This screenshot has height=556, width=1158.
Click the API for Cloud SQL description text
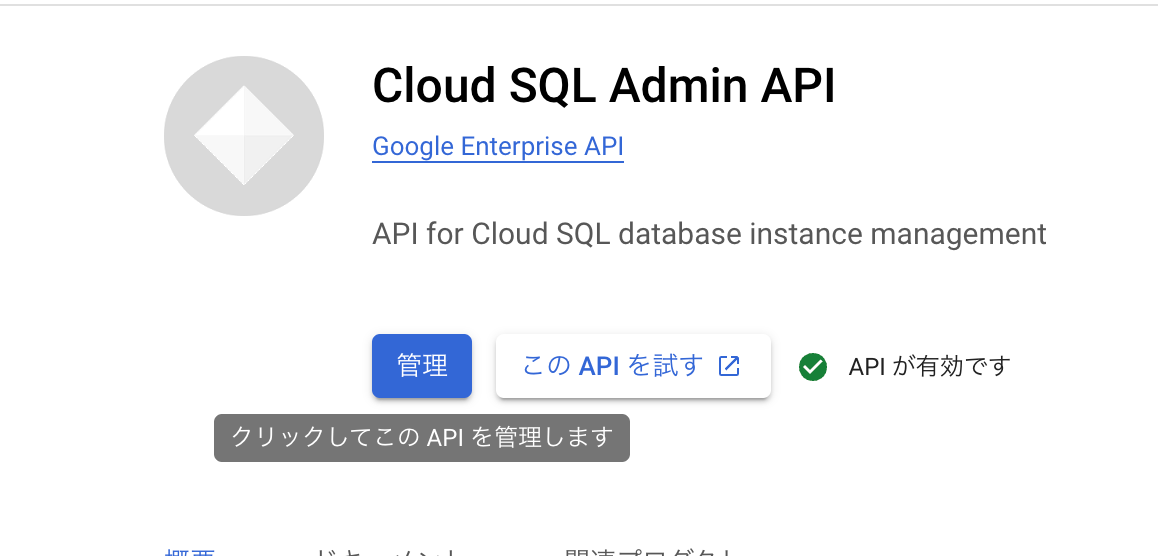coord(709,235)
